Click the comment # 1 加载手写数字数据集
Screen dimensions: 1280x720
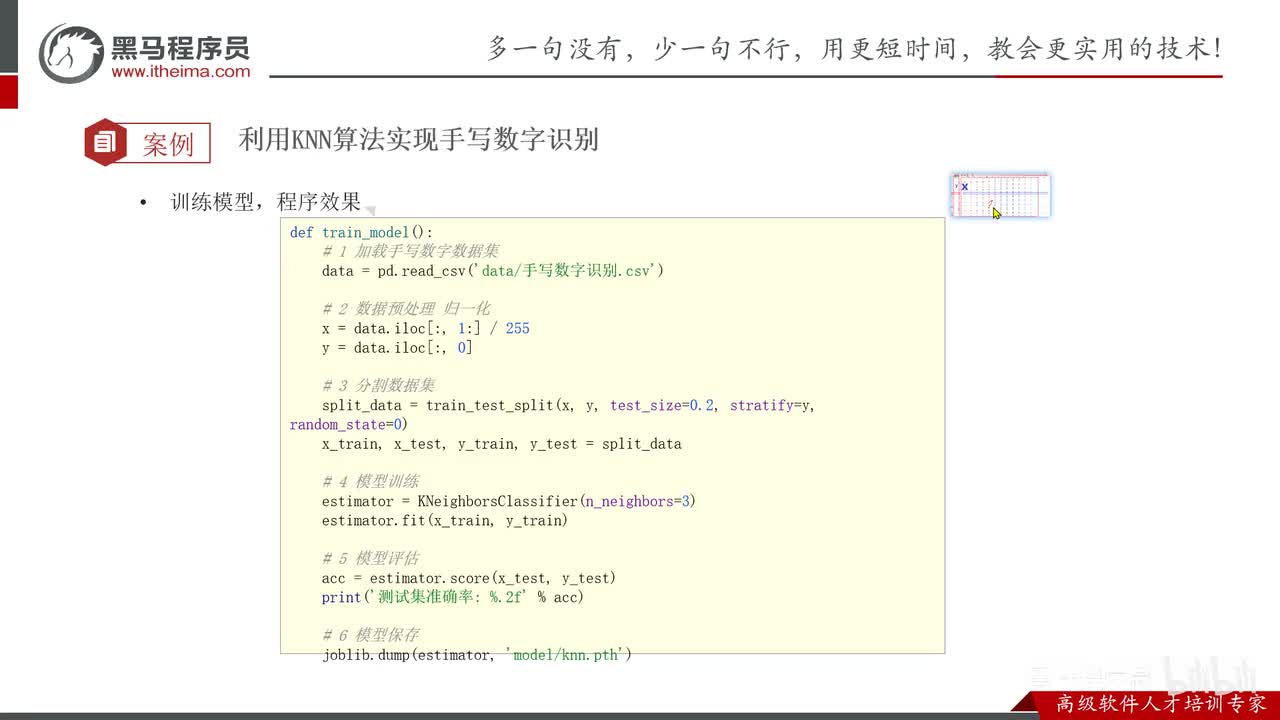pos(410,251)
